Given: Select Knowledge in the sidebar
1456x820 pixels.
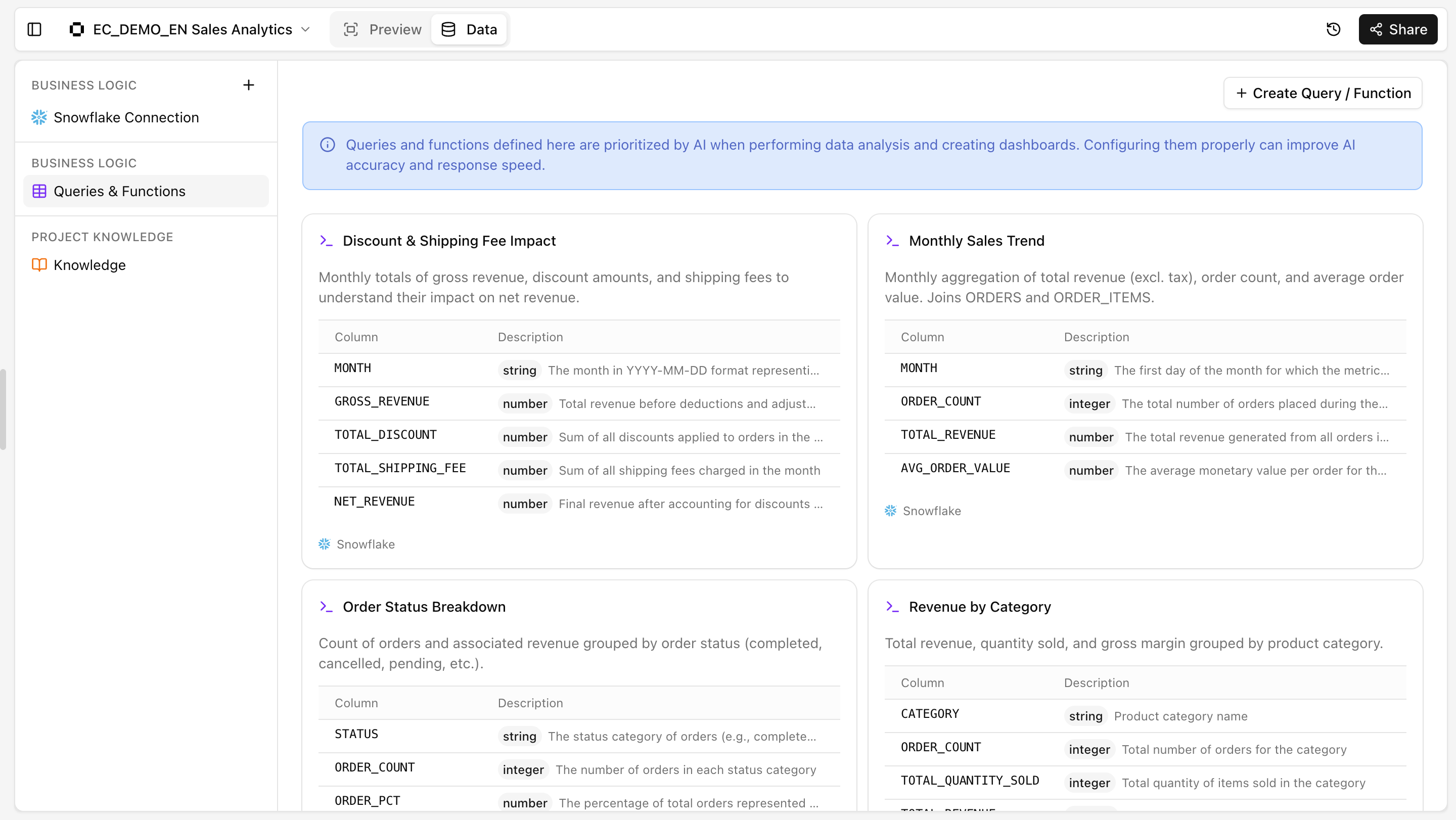Looking at the screenshot, I should [x=89, y=265].
